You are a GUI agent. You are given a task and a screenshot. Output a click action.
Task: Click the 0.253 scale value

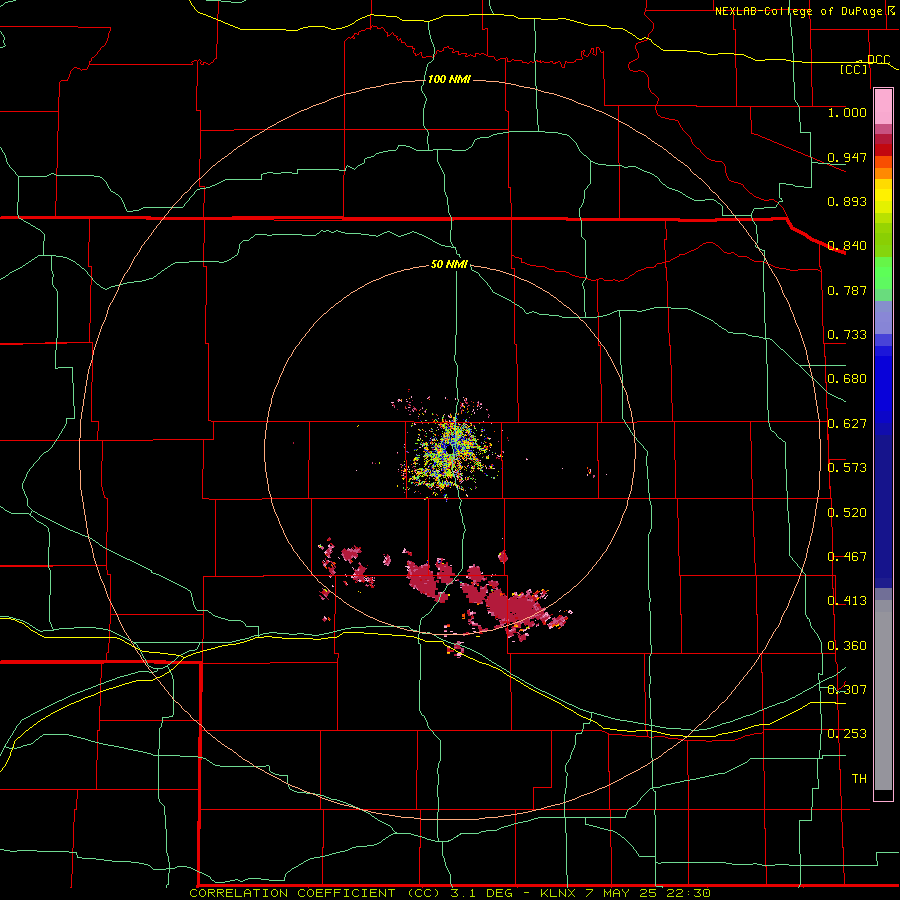point(847,734)
